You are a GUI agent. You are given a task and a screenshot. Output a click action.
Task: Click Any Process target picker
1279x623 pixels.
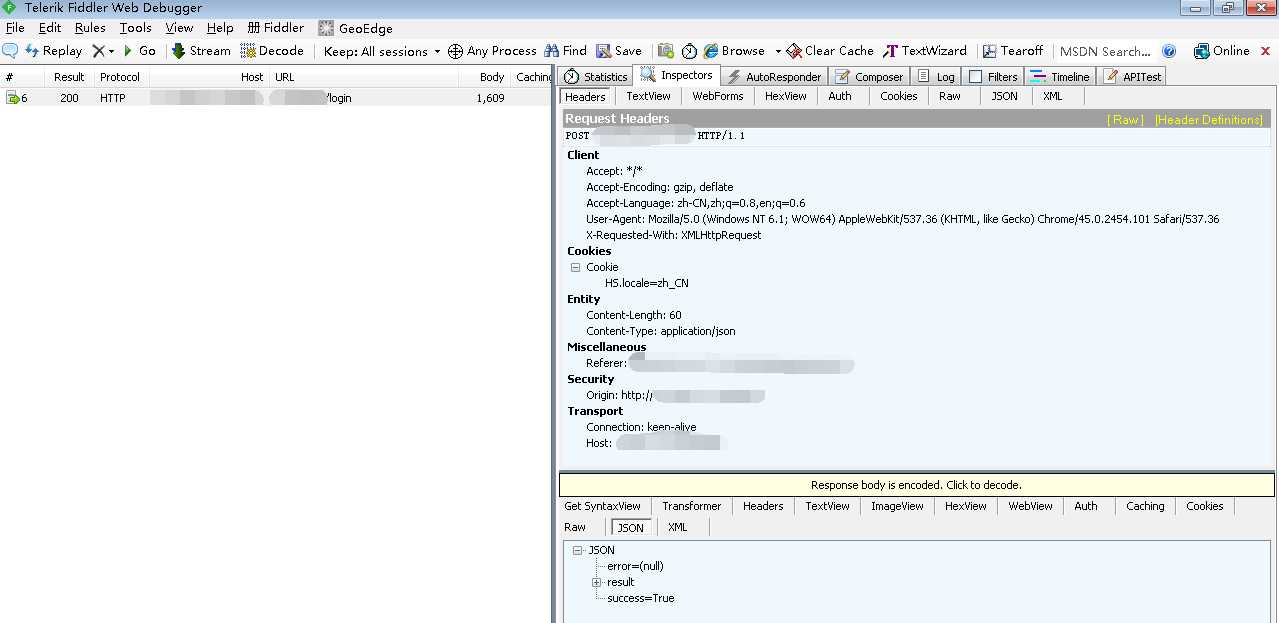pos(492,51)
